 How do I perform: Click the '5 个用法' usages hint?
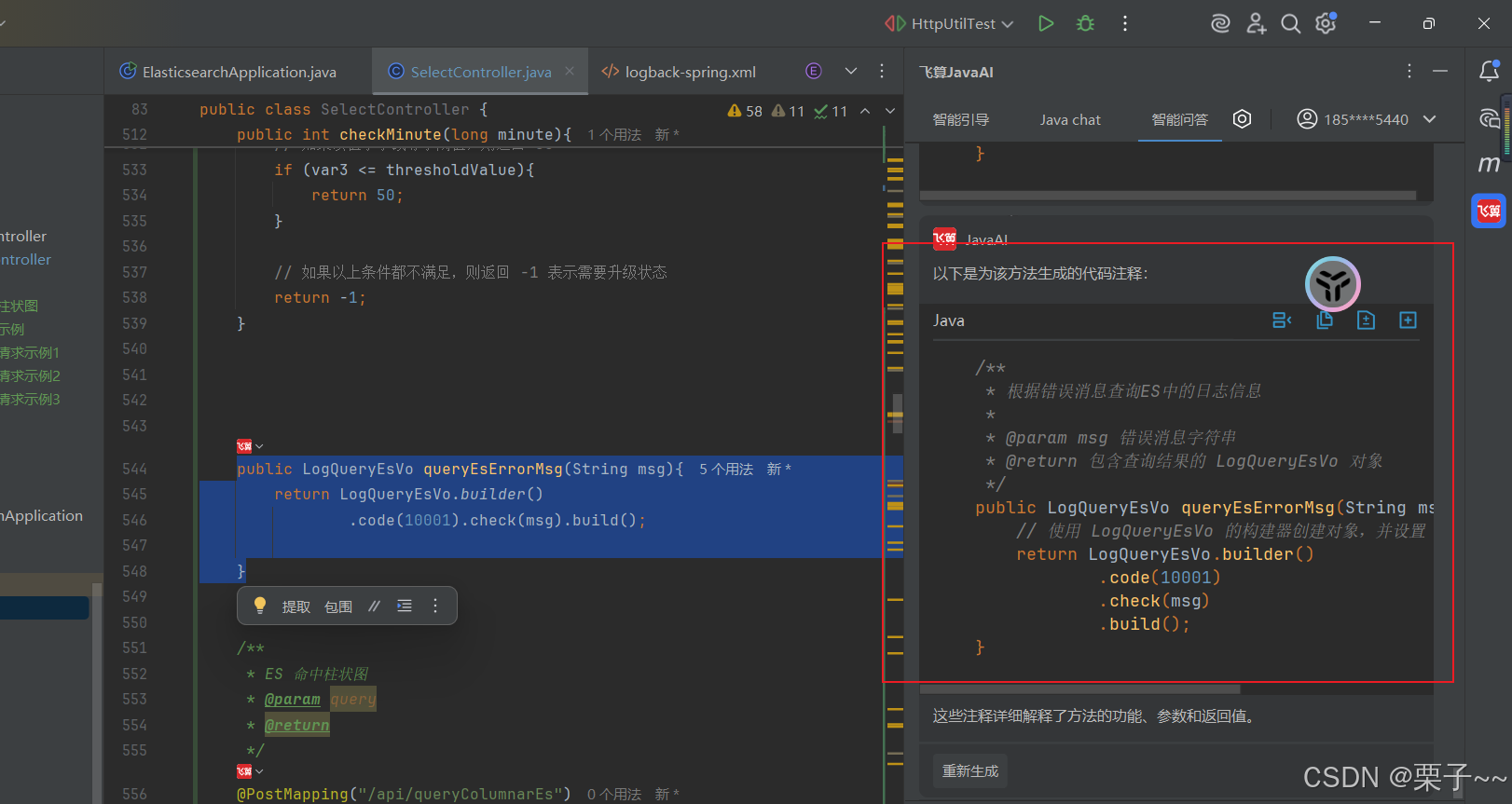click(726, 469)
